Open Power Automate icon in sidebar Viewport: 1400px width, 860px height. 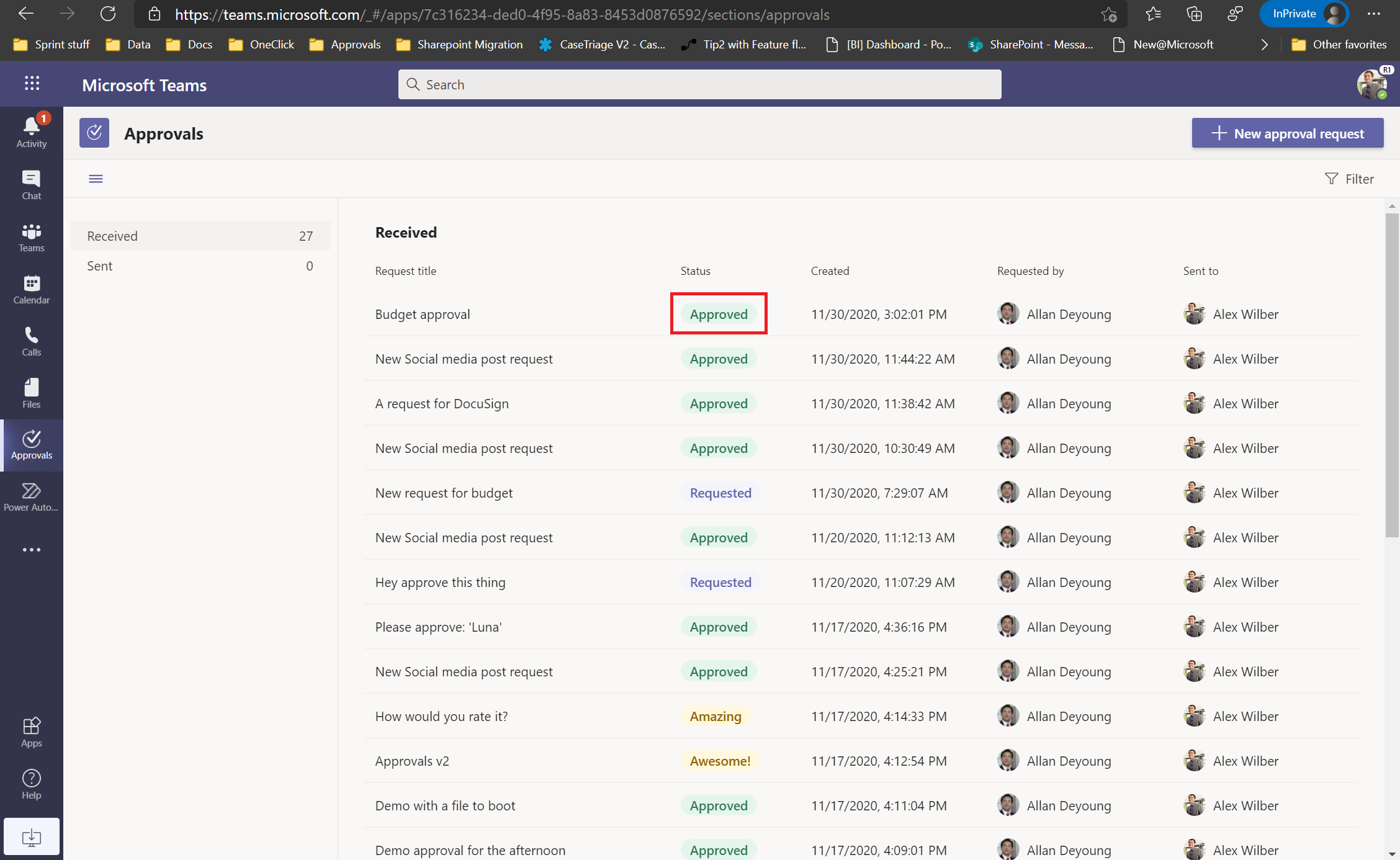coord(31,497)
